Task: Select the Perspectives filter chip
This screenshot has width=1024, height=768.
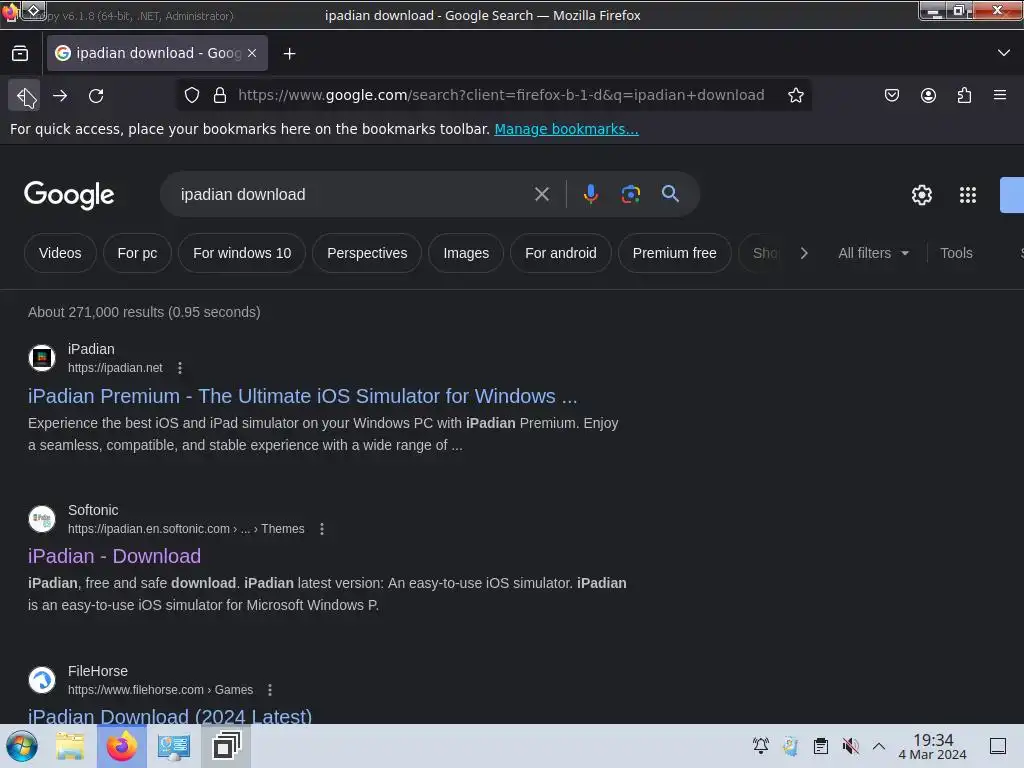Action: (367, 253)
